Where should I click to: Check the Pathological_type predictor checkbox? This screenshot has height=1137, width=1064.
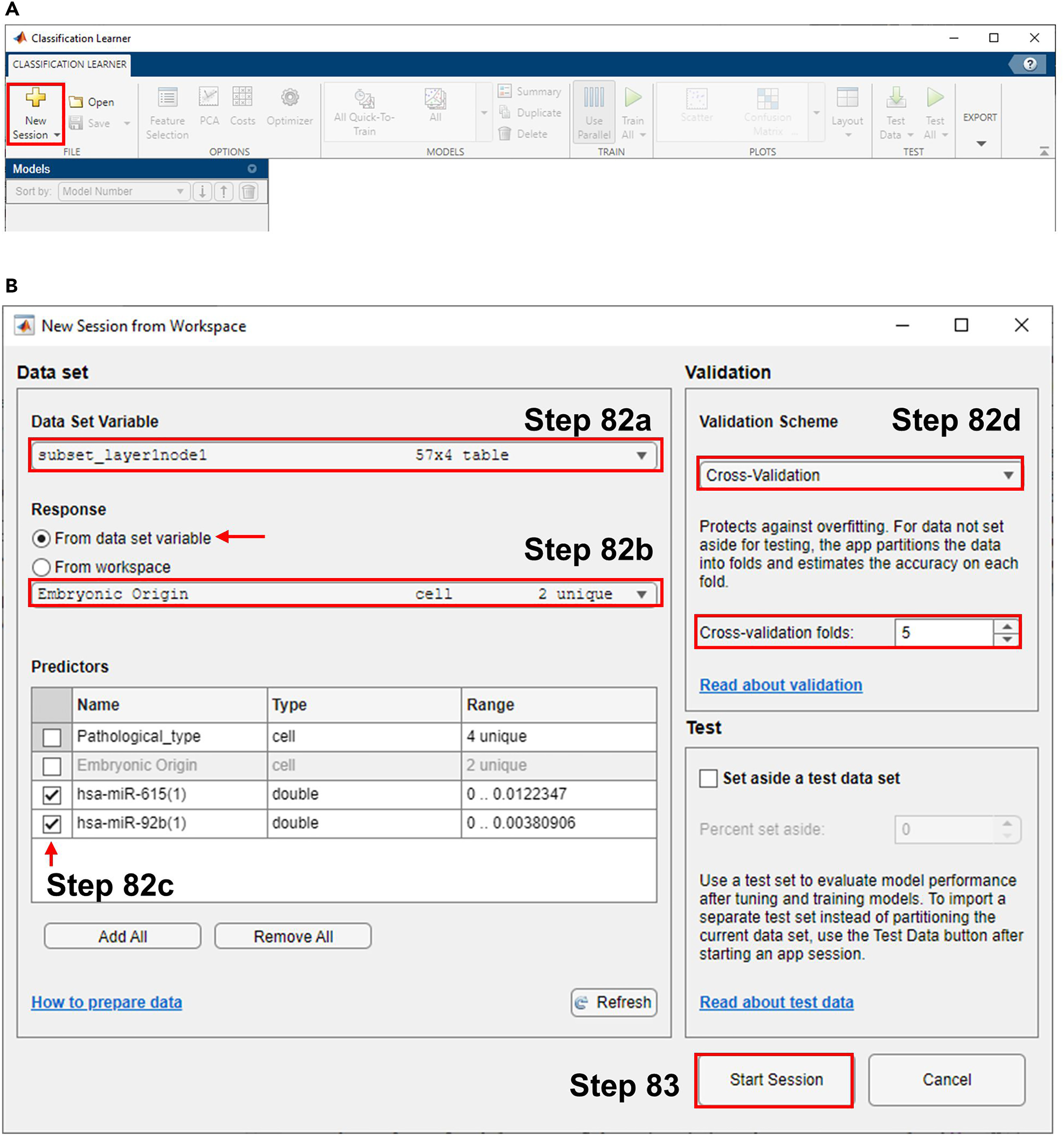pos(52,737)
